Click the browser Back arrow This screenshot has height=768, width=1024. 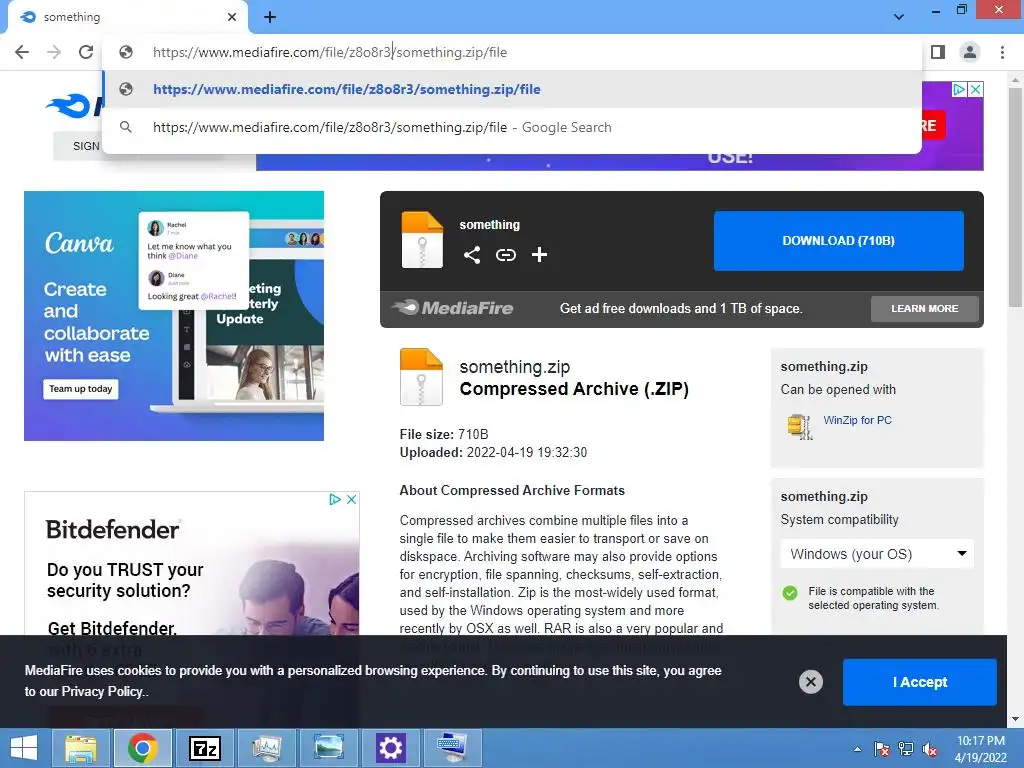22,52
